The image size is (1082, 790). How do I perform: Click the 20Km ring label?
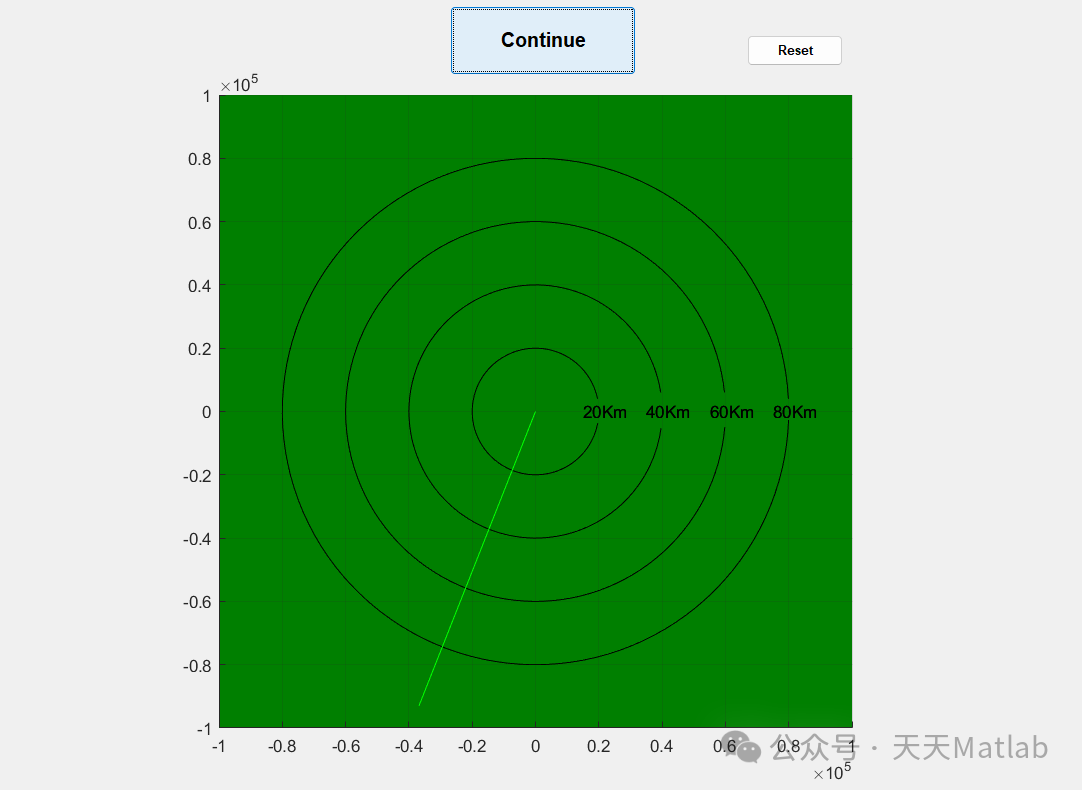(604, 413)
